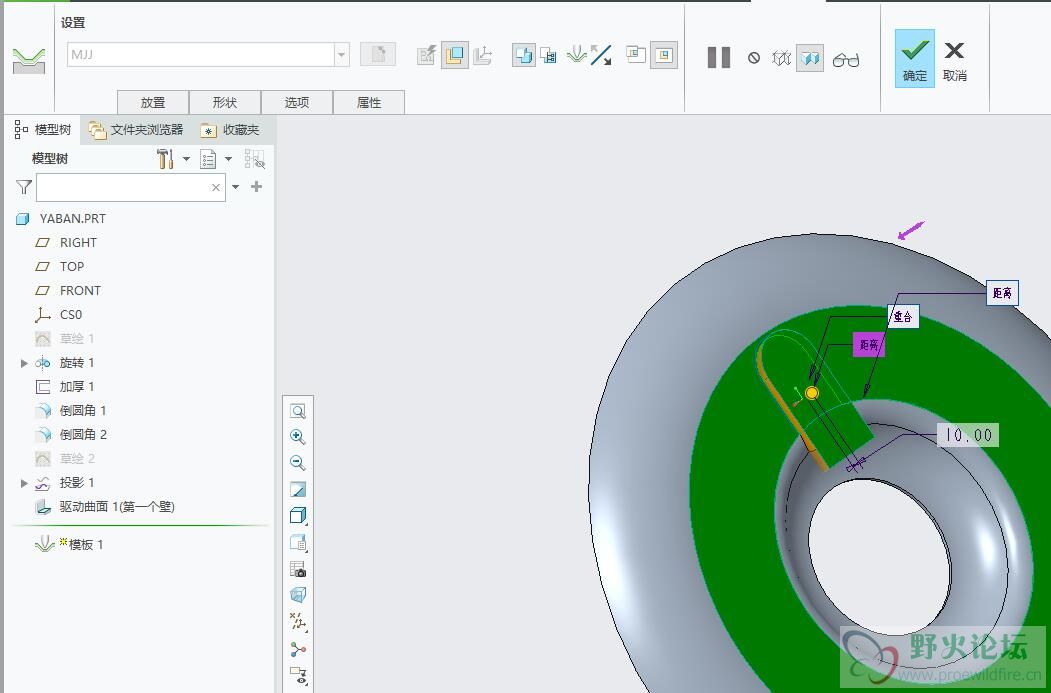
Task: Click the punch form feature icon
Action: coord(29,60)
